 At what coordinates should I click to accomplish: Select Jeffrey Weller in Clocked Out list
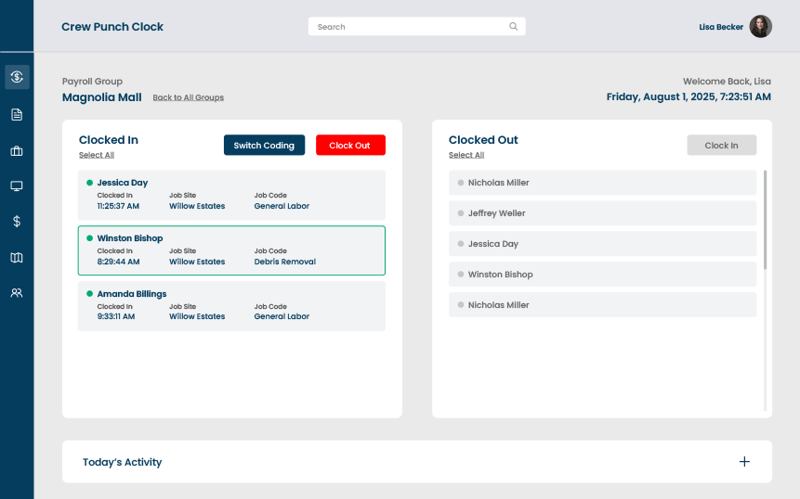603,213
